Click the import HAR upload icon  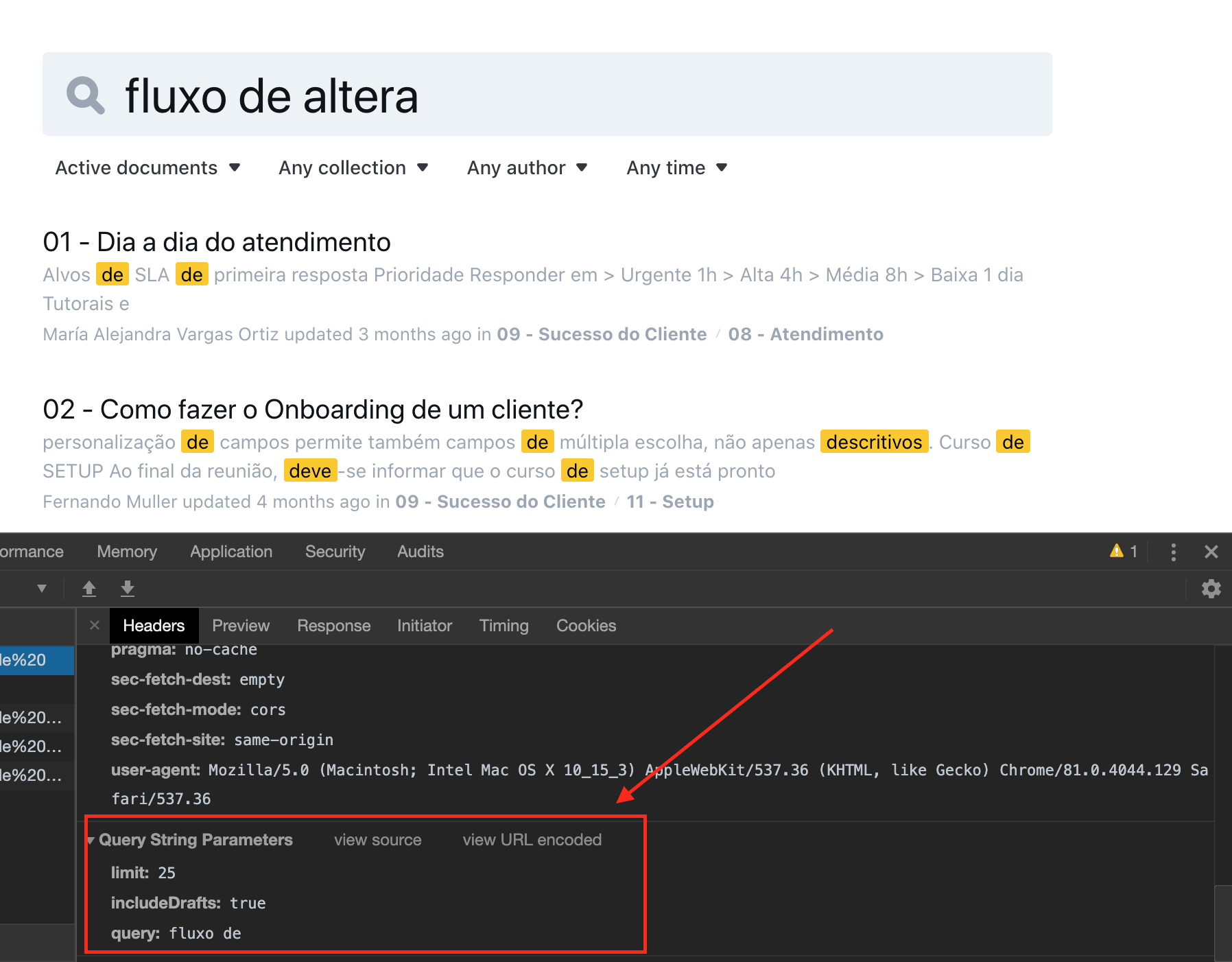[89, 588]
